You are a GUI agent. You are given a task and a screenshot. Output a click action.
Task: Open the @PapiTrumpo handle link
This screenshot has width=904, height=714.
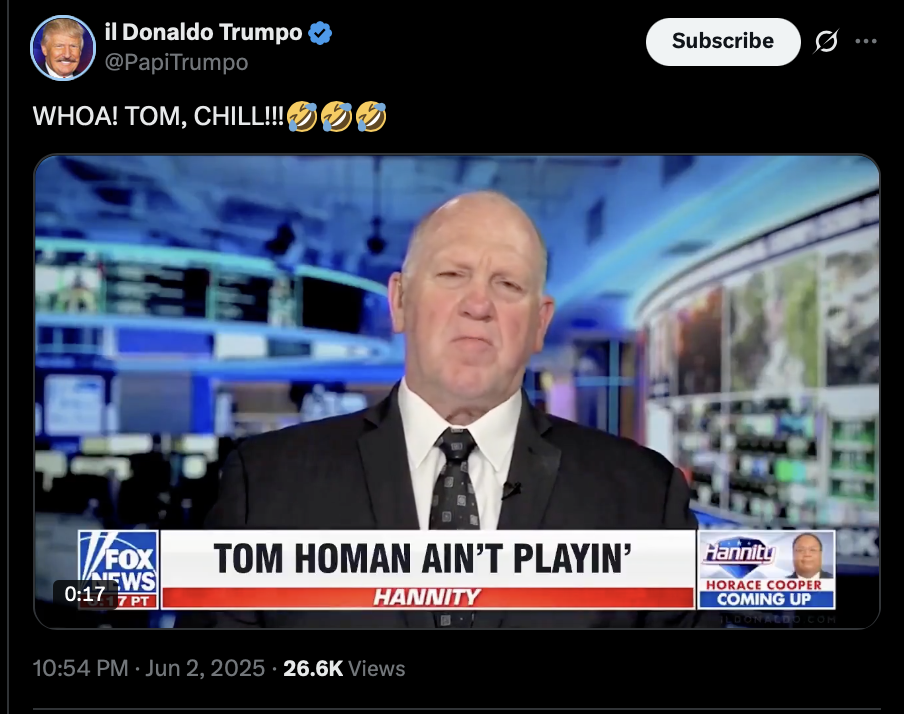coord(176,62)
